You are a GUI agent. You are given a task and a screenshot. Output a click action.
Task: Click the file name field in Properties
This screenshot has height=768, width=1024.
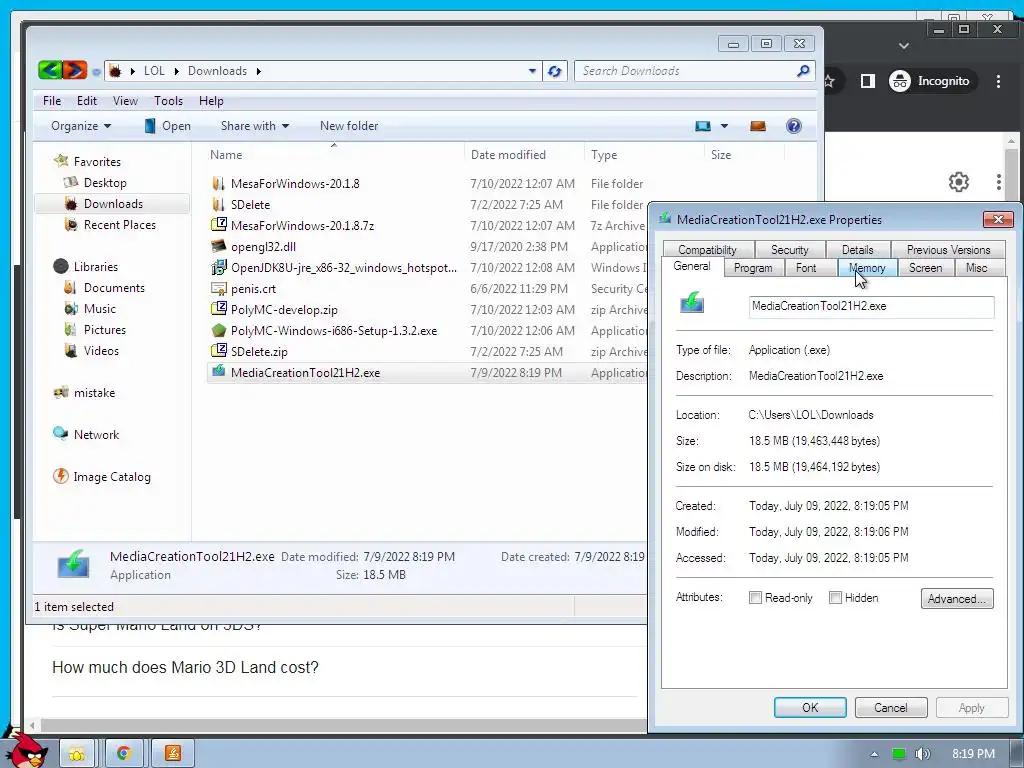[871, 306]
